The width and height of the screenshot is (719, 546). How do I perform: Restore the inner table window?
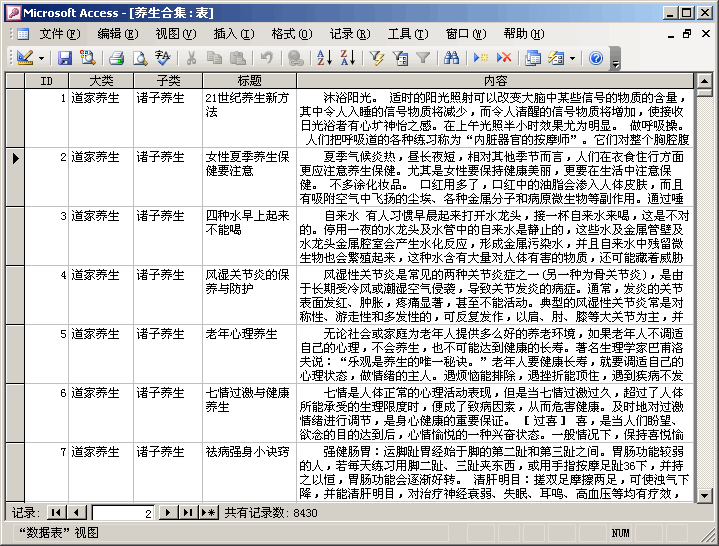point(687,34)
